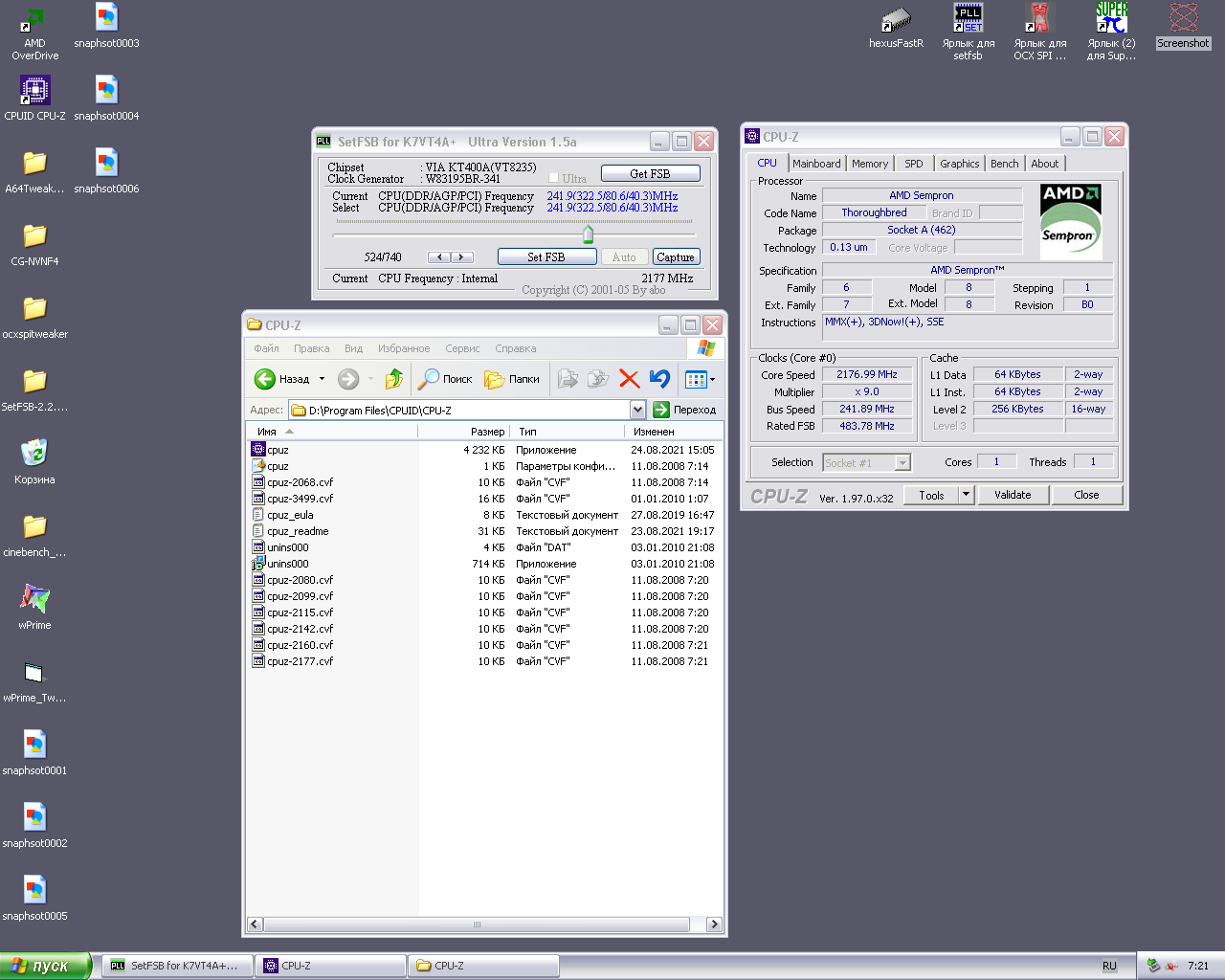Switch to SetFSB for K7VT4A+ taskbar button
Screen dimensions: 1225x980
(177, 966)
